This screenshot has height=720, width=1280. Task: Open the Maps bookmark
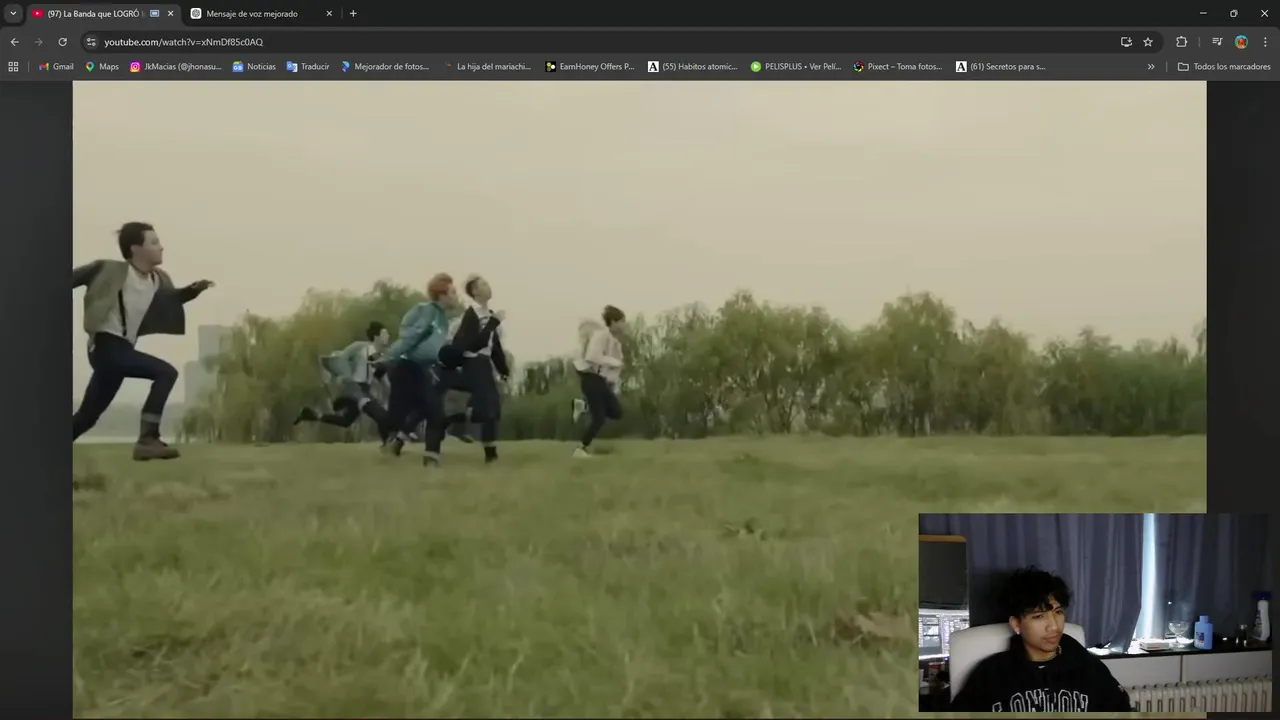[102, 67]
